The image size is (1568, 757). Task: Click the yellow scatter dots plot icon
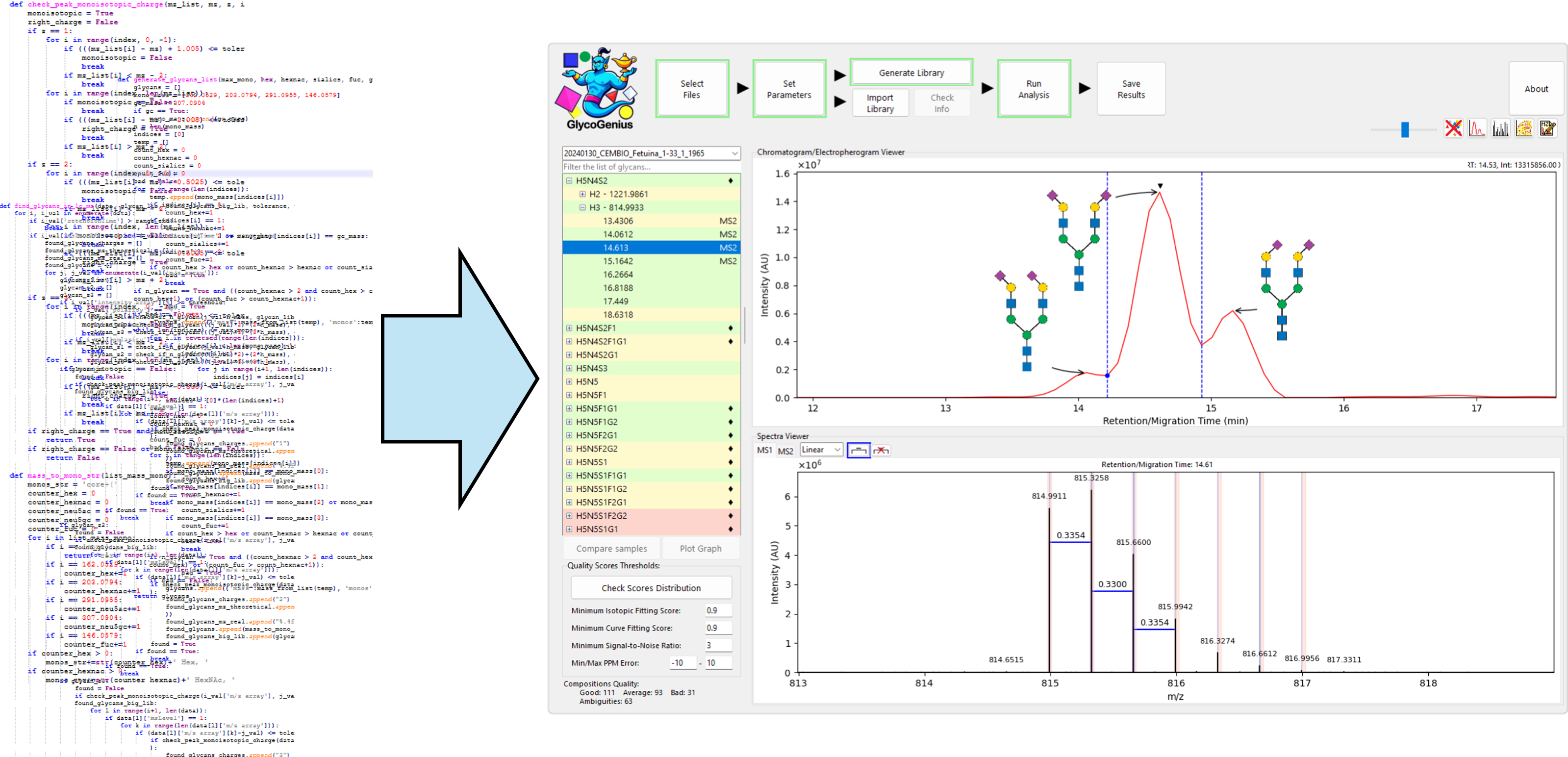pyautogui.click(x=1524, y=128)
